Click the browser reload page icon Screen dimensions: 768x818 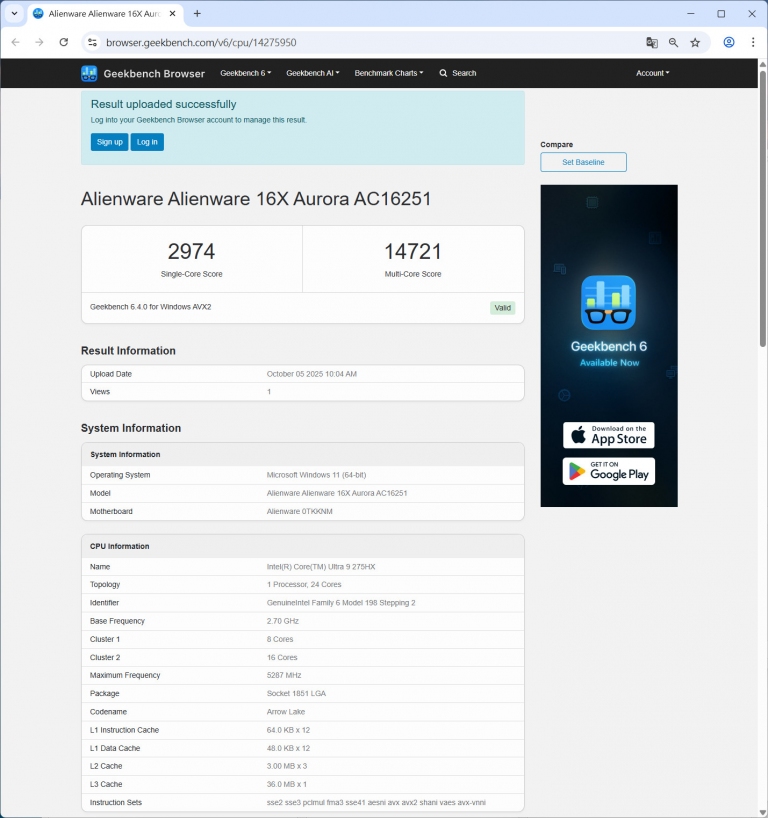pyautogui.click(x=64, y=43)
